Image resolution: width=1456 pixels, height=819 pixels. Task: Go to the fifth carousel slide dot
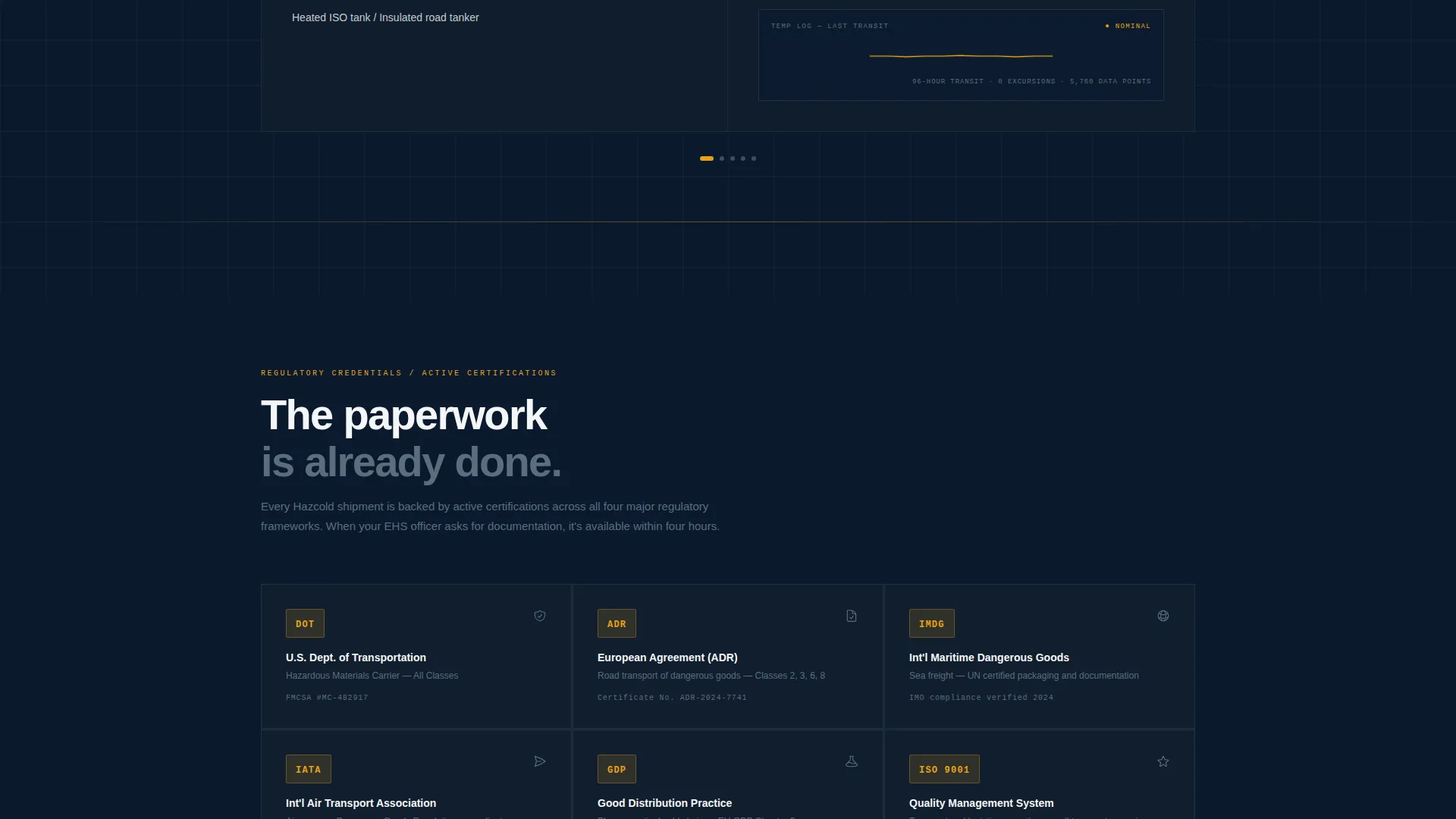[x=754, y=158]
